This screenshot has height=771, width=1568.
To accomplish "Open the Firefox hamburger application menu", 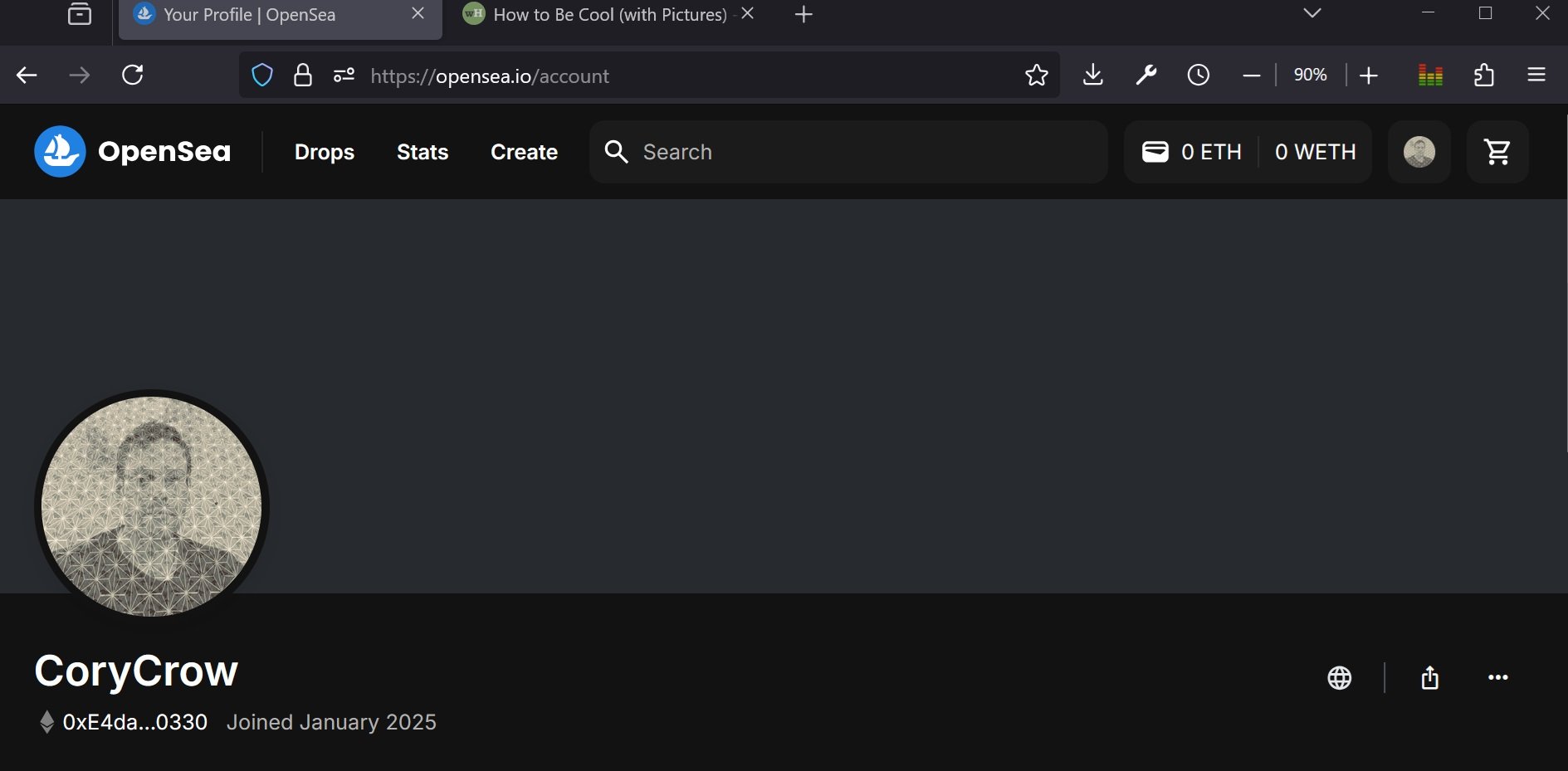I will point(1536,76).
